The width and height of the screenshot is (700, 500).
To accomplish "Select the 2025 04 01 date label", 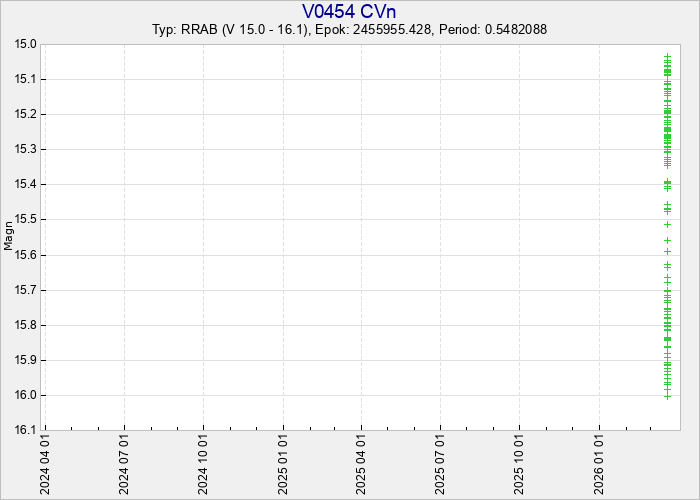I will click(x=361, y=464).
